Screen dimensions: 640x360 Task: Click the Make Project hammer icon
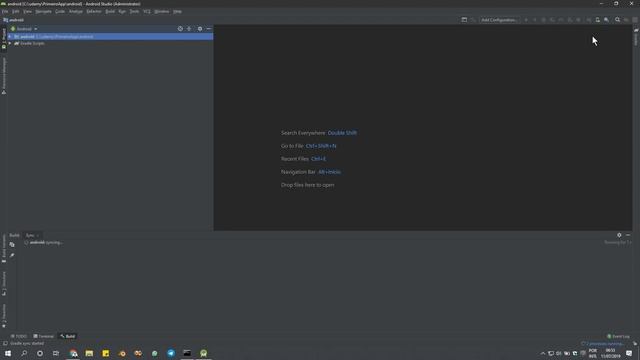(473, 20)
